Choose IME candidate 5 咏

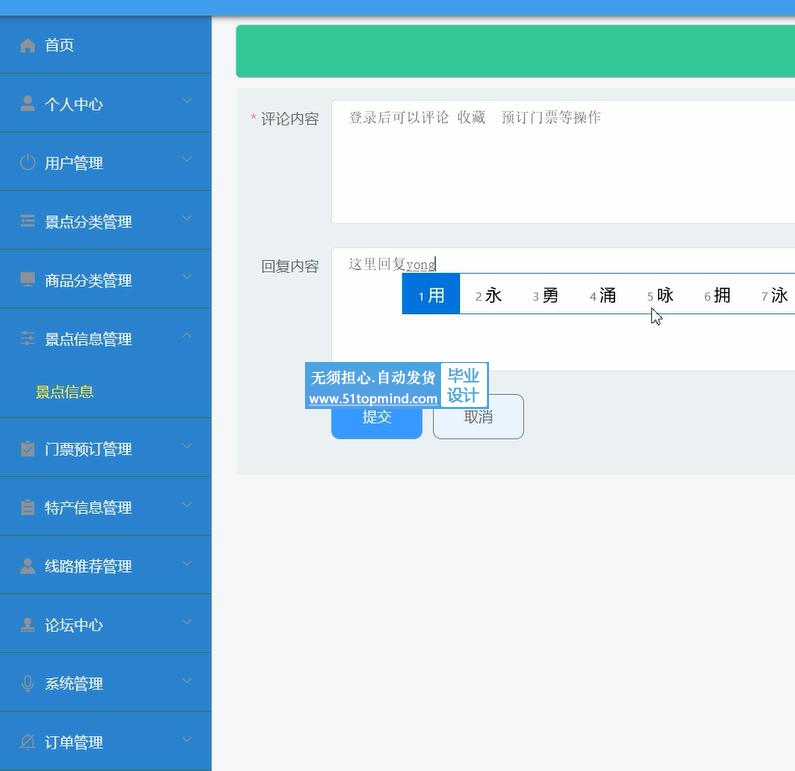660,295
